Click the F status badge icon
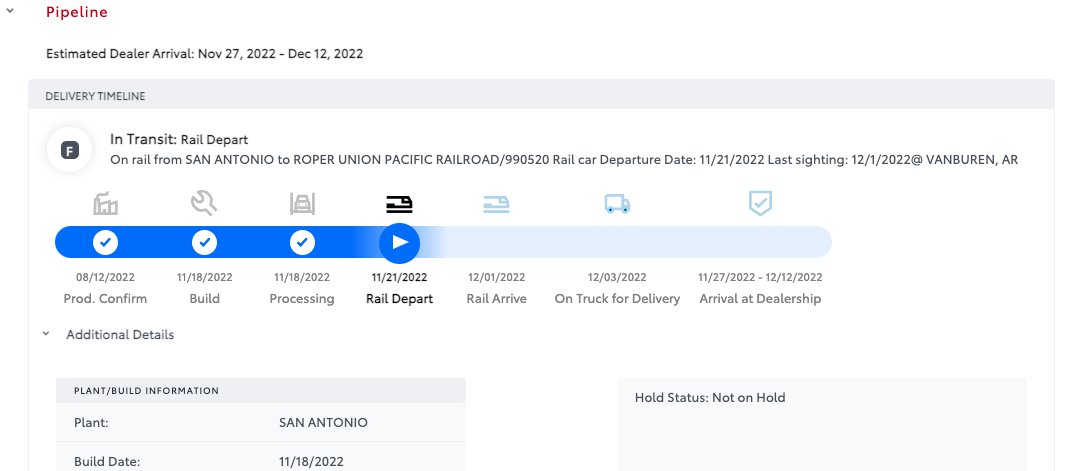1081x471 pixels. 70,150
